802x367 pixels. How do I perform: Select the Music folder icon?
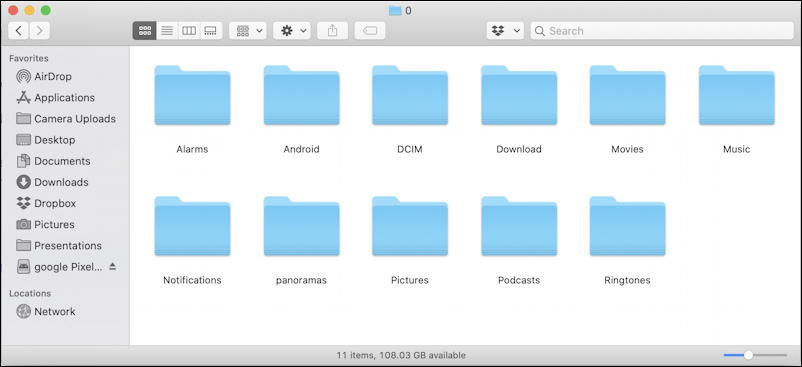tap(737, 95)
